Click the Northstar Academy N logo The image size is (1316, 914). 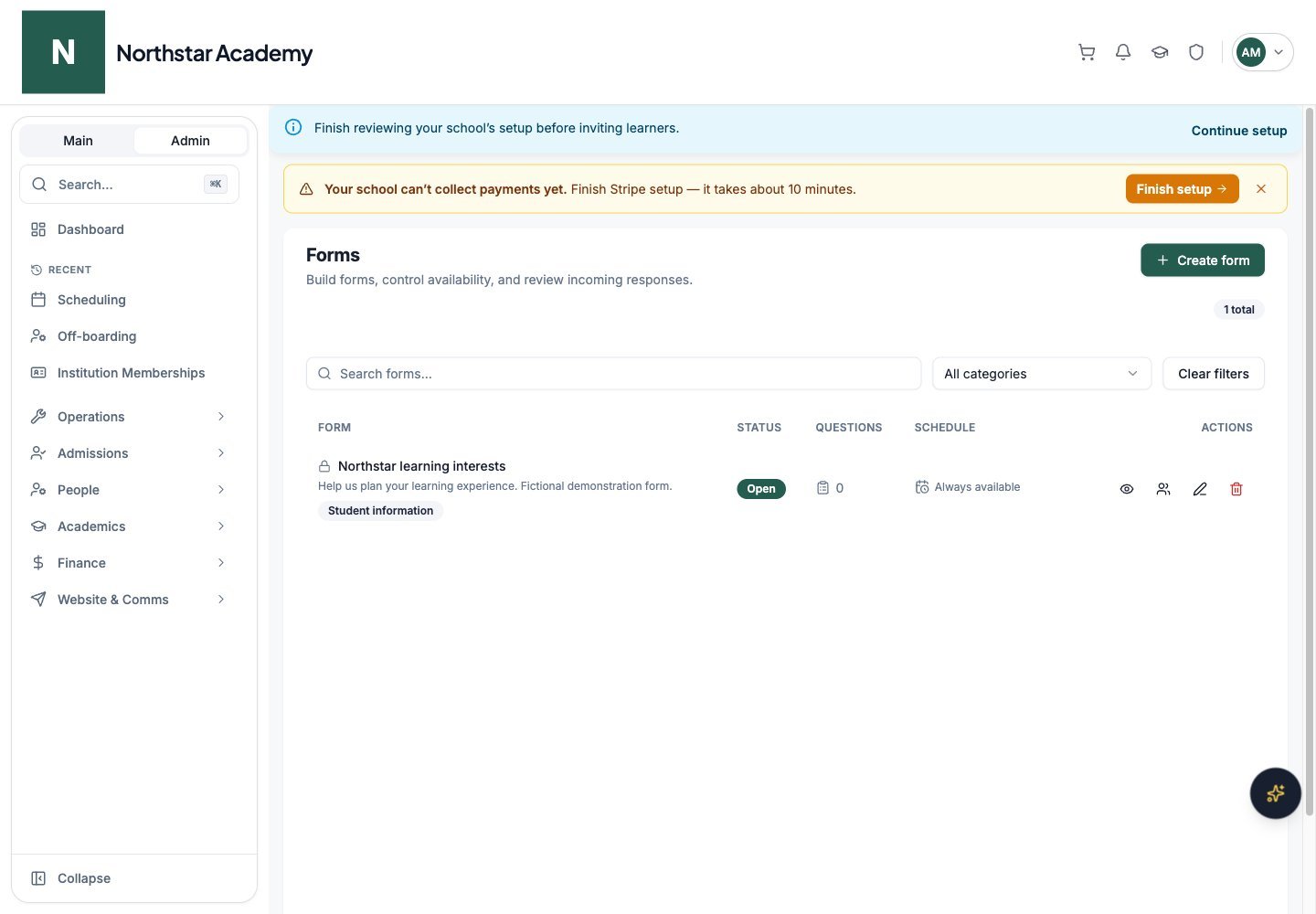point(63,52)
